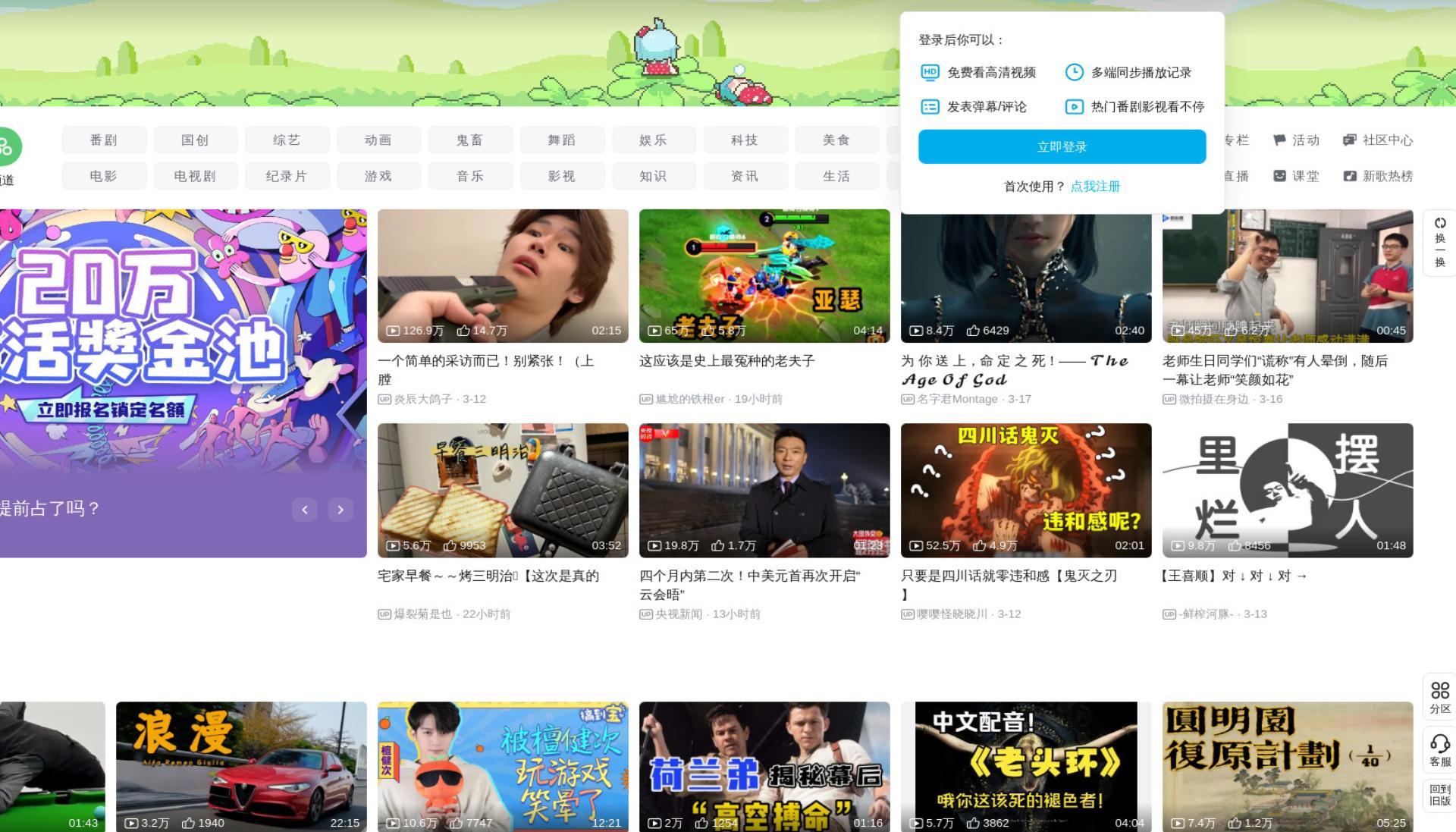
Task: Click UP icon next to 名字君Montage
Action: [x=908, y=399]
